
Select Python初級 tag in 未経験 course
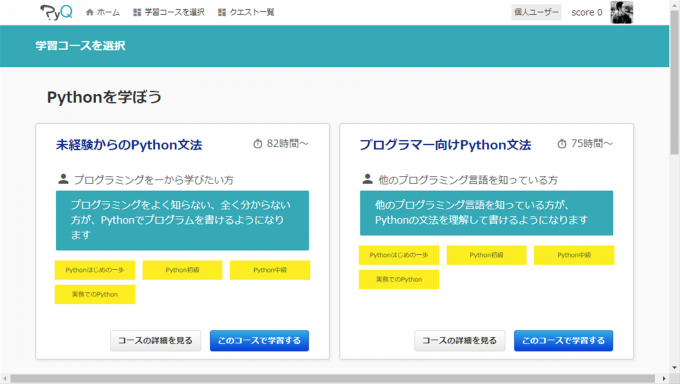point(182,270)
